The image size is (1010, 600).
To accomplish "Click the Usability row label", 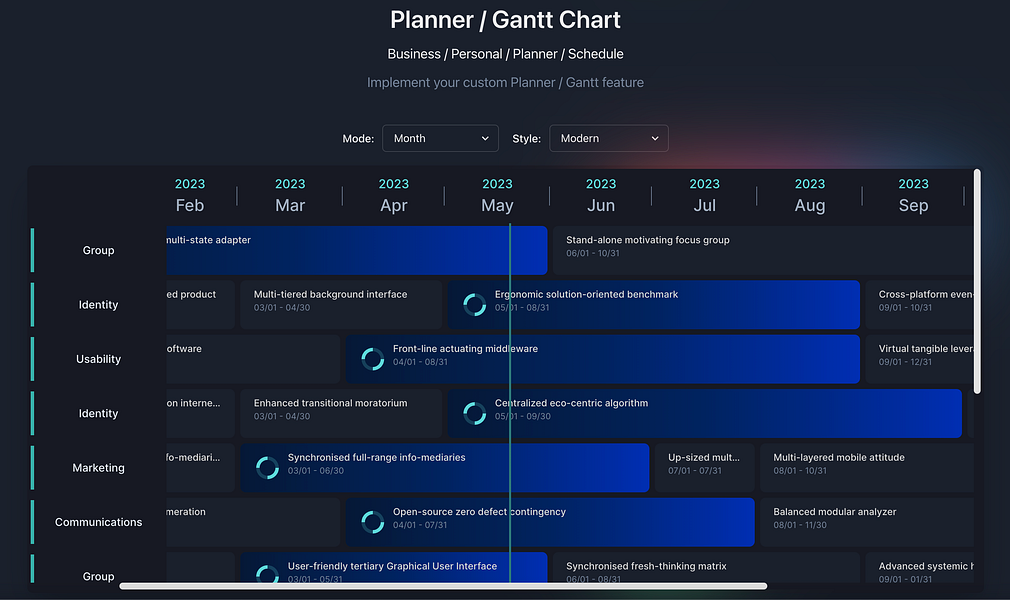I will [x=99, y=359].
